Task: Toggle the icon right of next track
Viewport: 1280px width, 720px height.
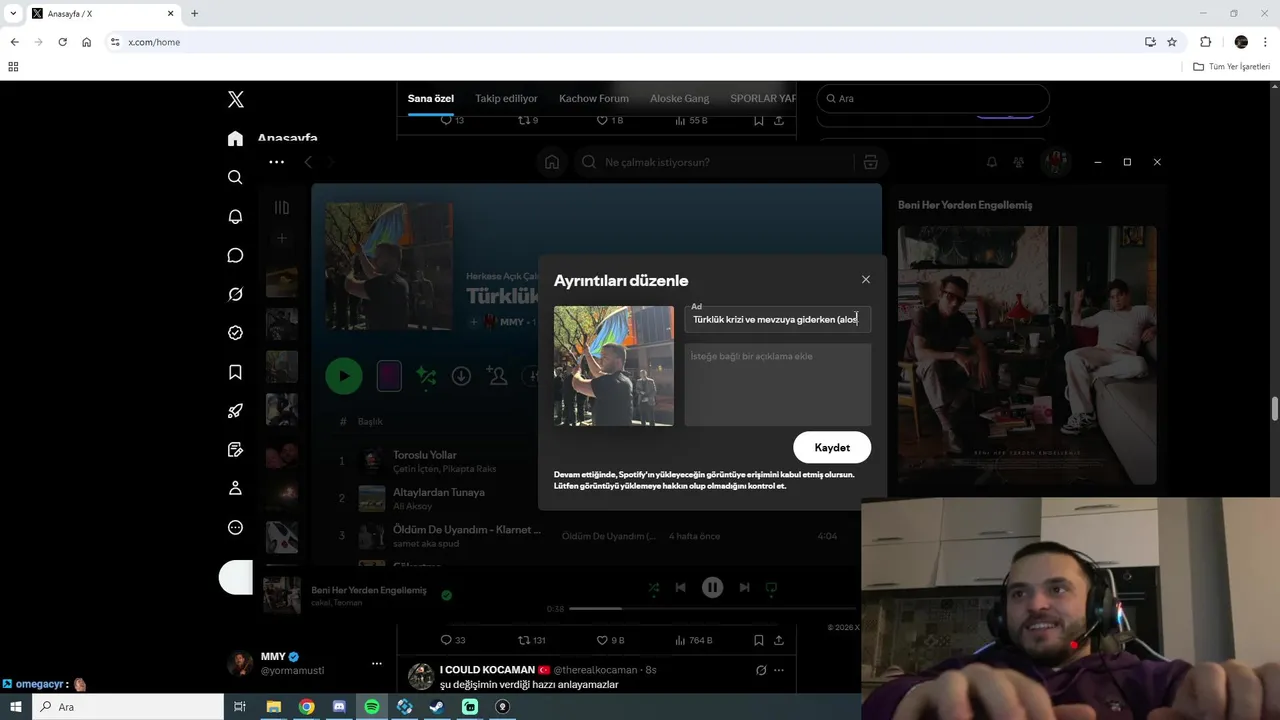Action: 771,588
